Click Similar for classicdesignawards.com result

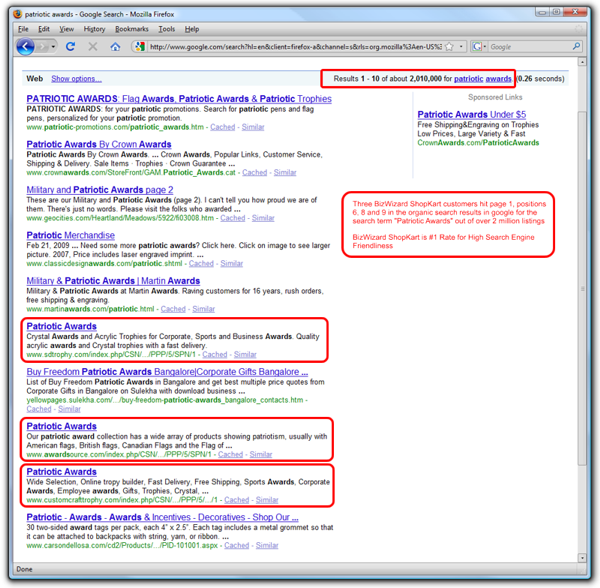[232, 264]
